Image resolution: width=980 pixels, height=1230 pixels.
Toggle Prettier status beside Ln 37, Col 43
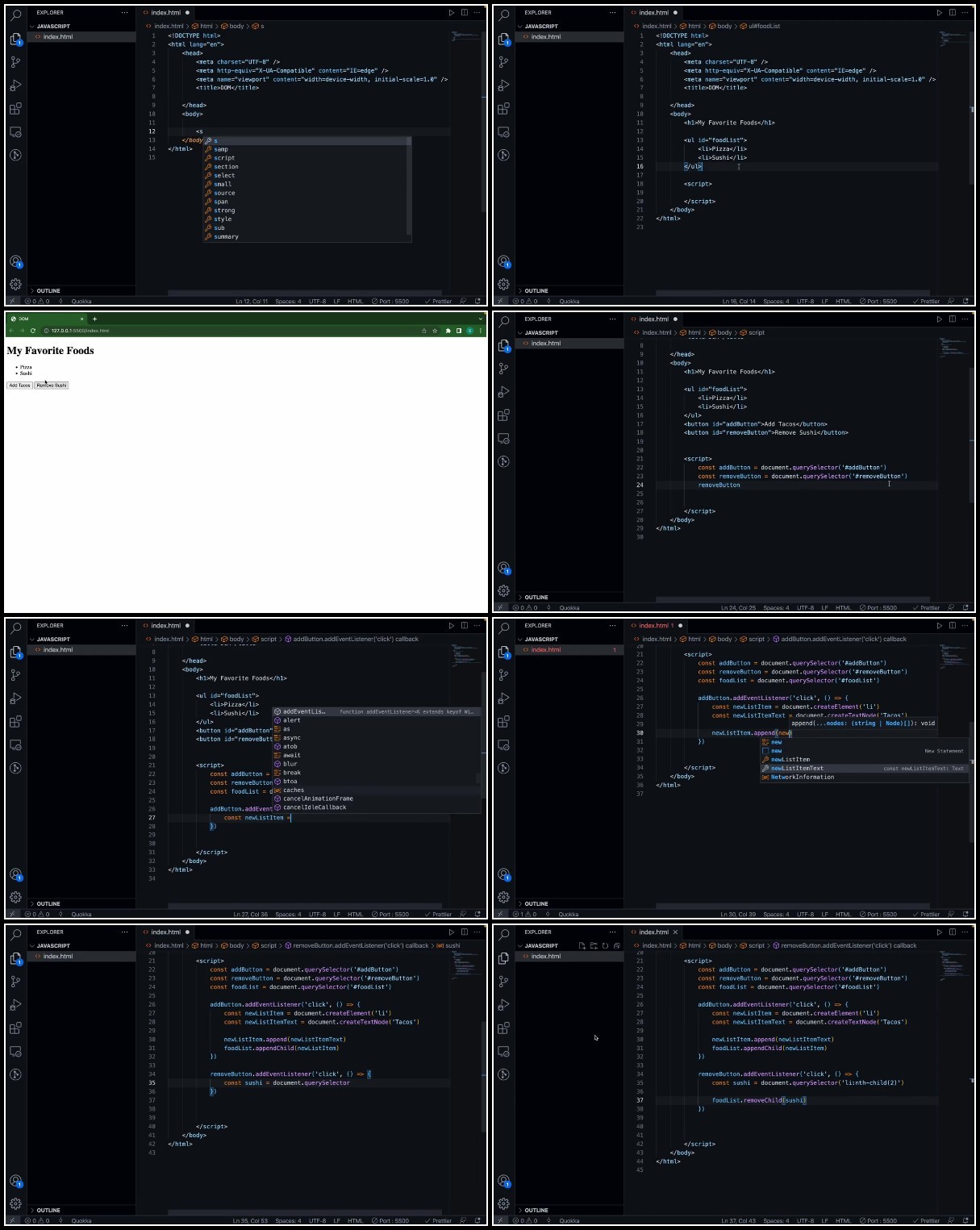pyautogui.click(x=926, y=1221)
